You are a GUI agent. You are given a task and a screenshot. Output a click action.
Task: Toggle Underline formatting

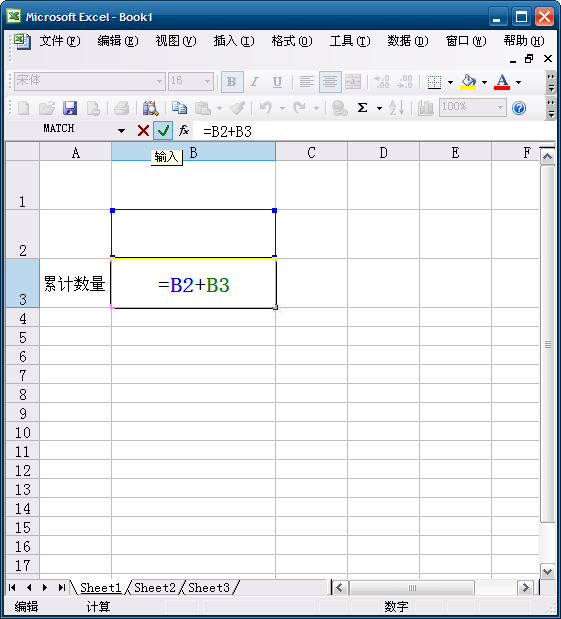[x=277, y=82]
